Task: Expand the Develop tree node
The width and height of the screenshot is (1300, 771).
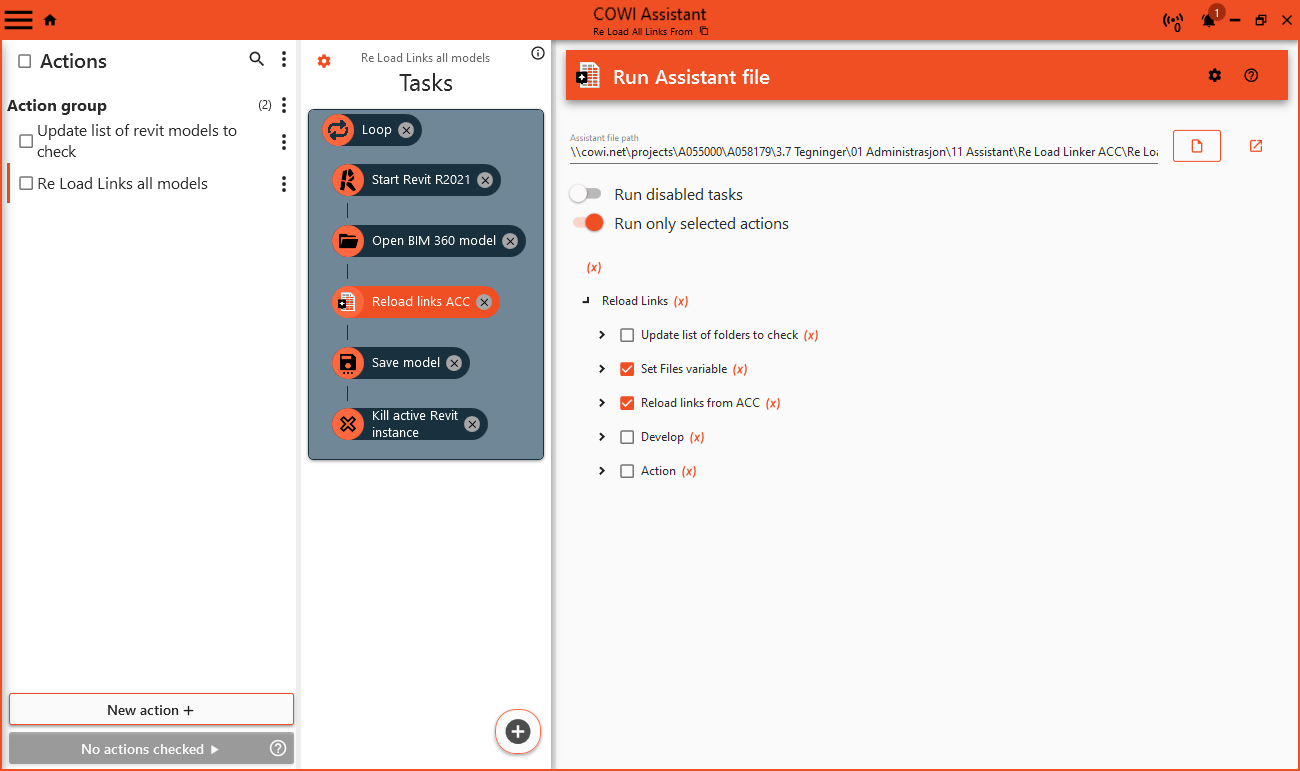Action: [602, 437]
